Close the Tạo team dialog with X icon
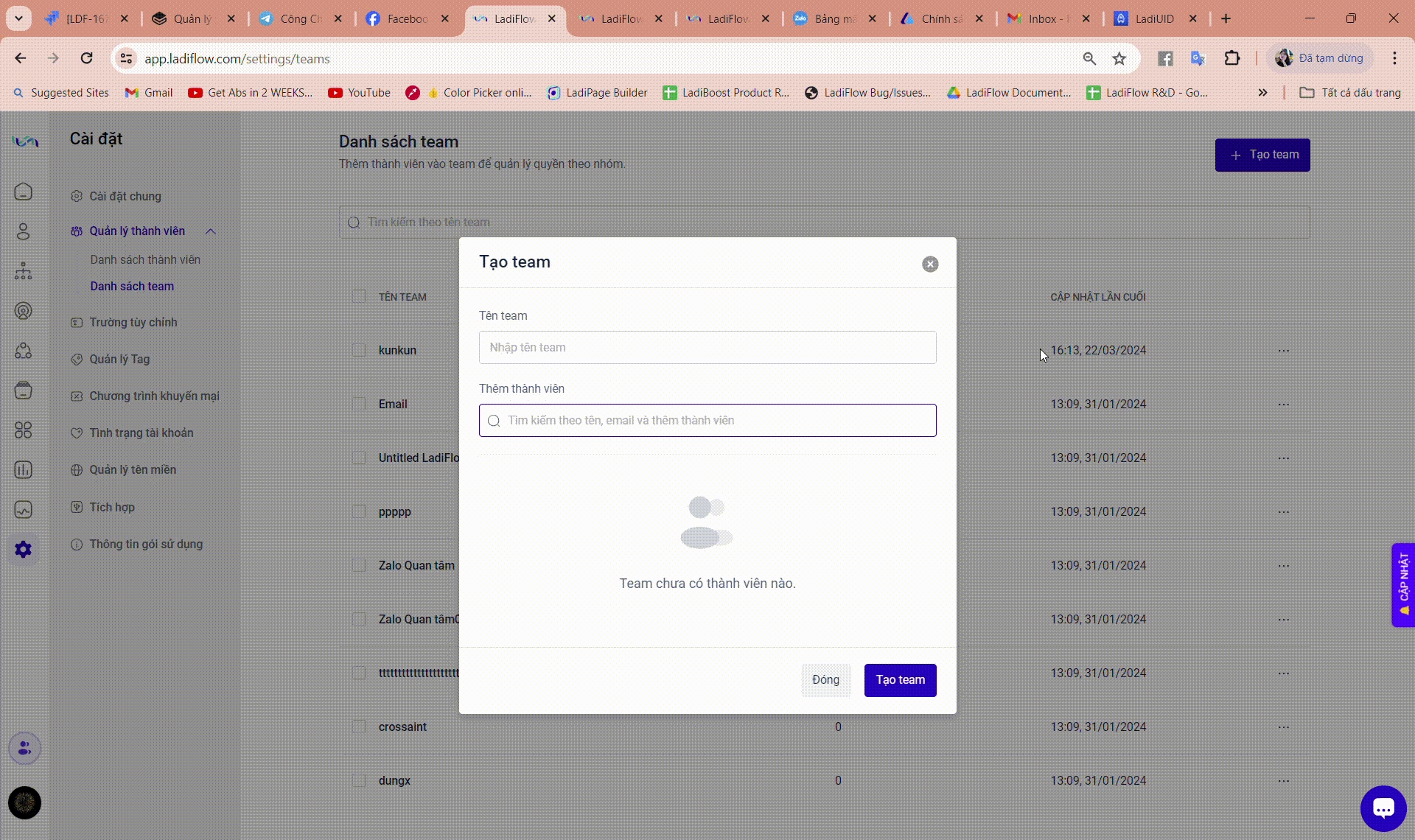The image size is (1415, 840). [930, 265]
